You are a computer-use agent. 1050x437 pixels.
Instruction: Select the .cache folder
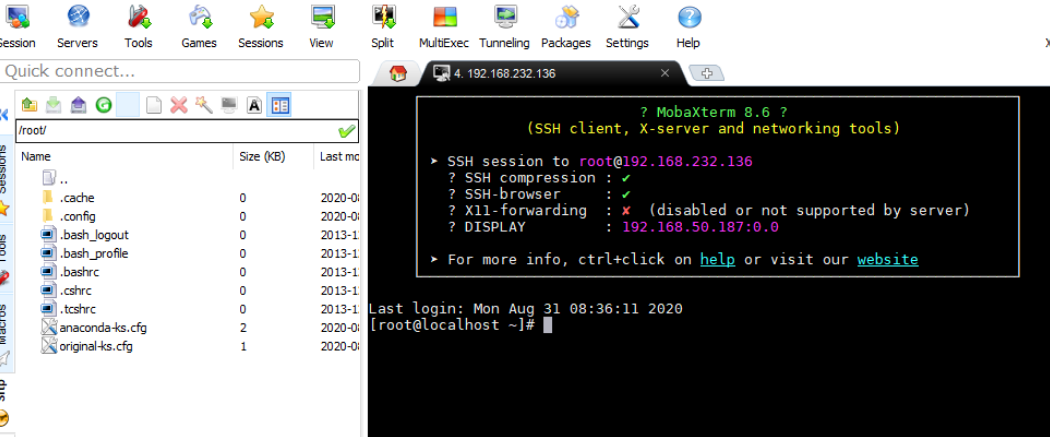pos(67,197)
